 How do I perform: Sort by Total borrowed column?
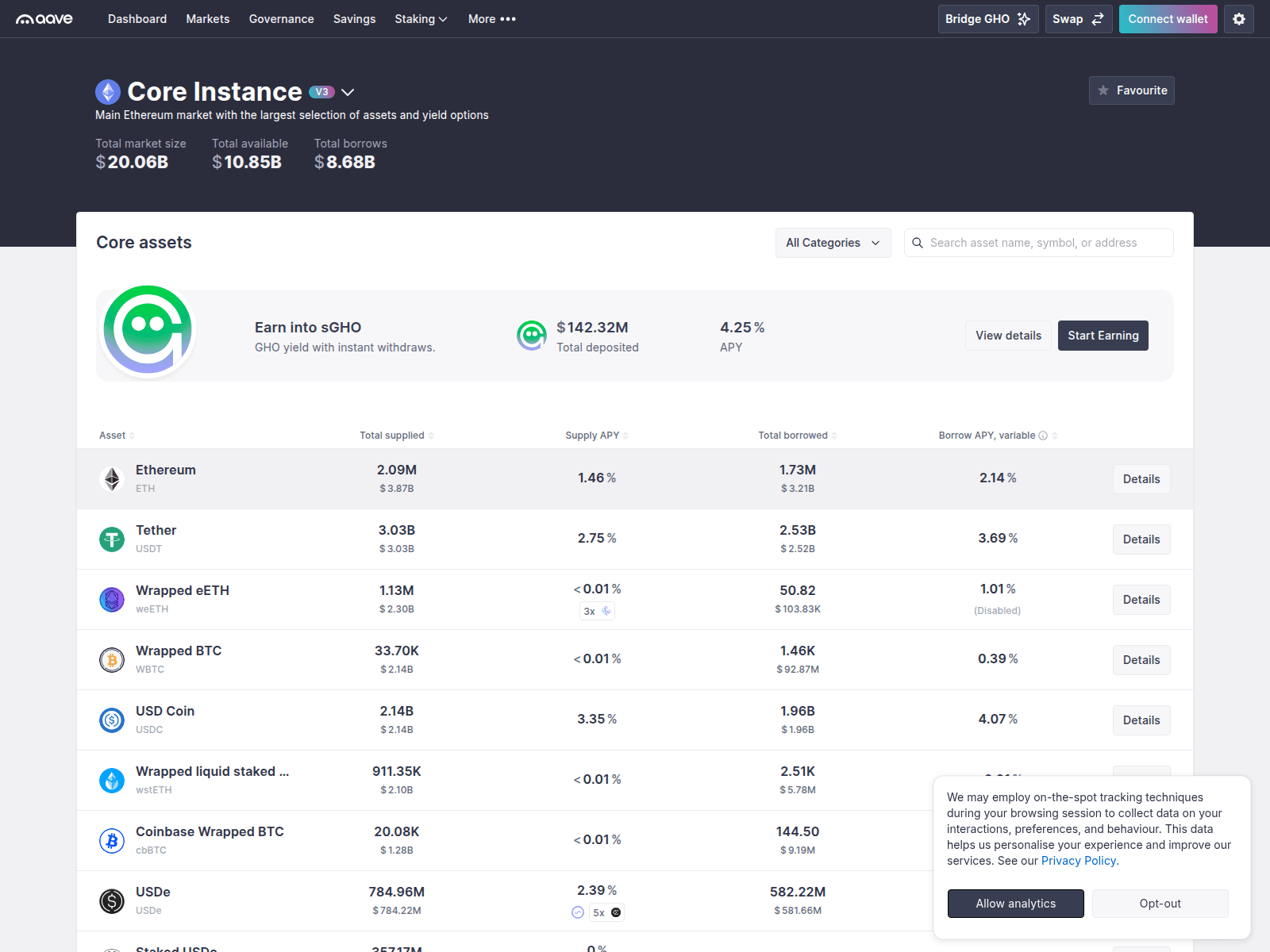coord(798,436)
